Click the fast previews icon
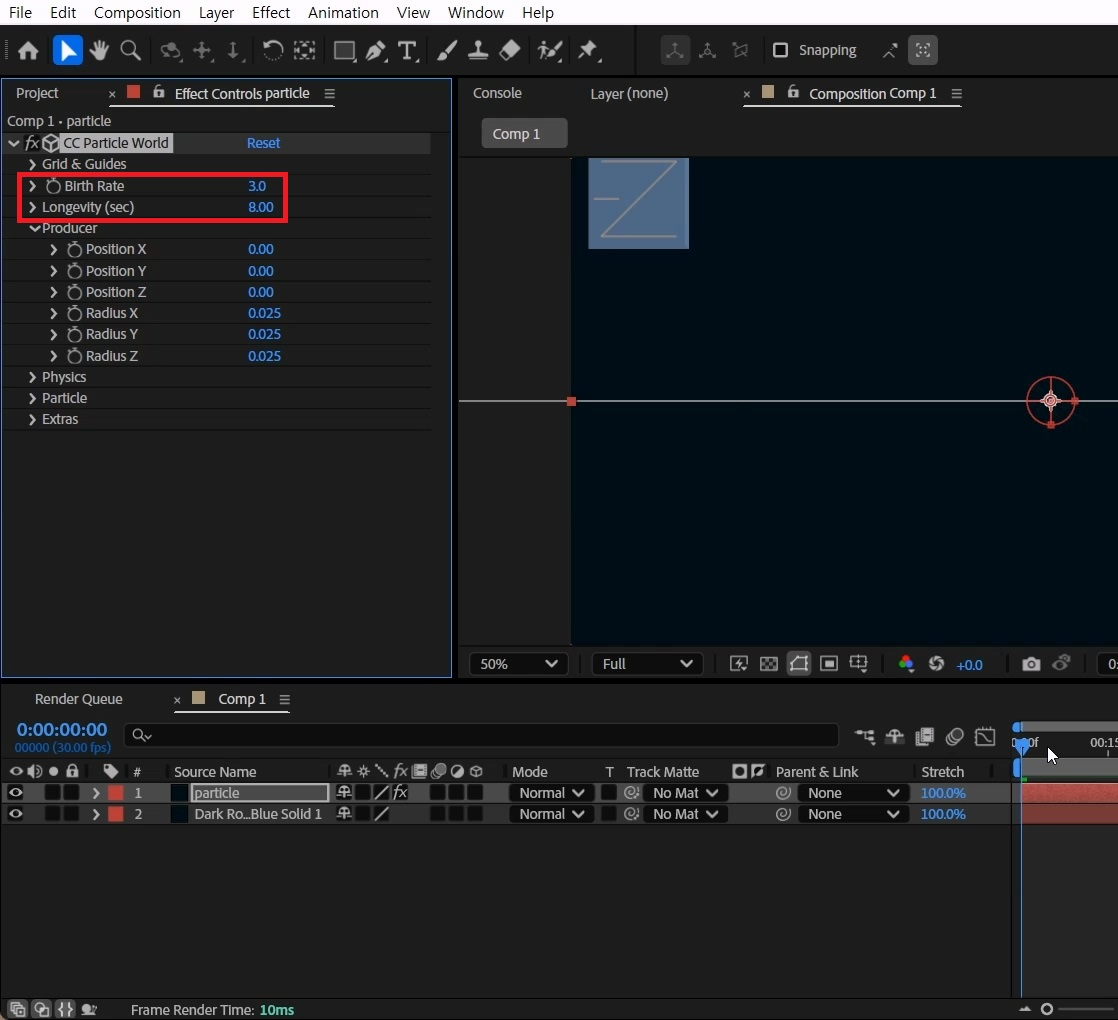Screen dimensions: 1118x1020 tap(739, 664)
